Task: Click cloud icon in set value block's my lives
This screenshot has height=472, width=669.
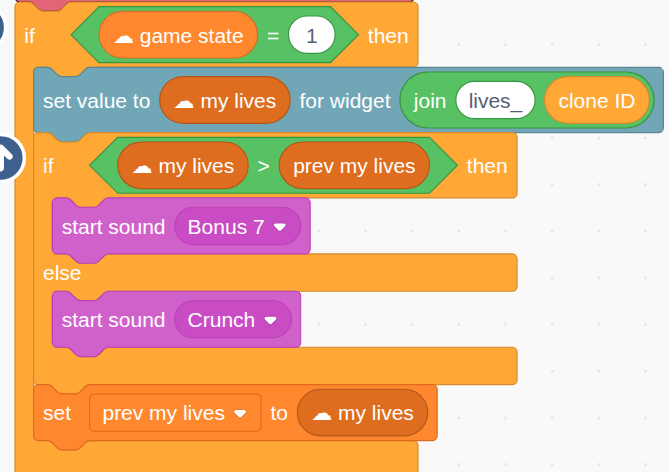Action: [x=184, y=101]
